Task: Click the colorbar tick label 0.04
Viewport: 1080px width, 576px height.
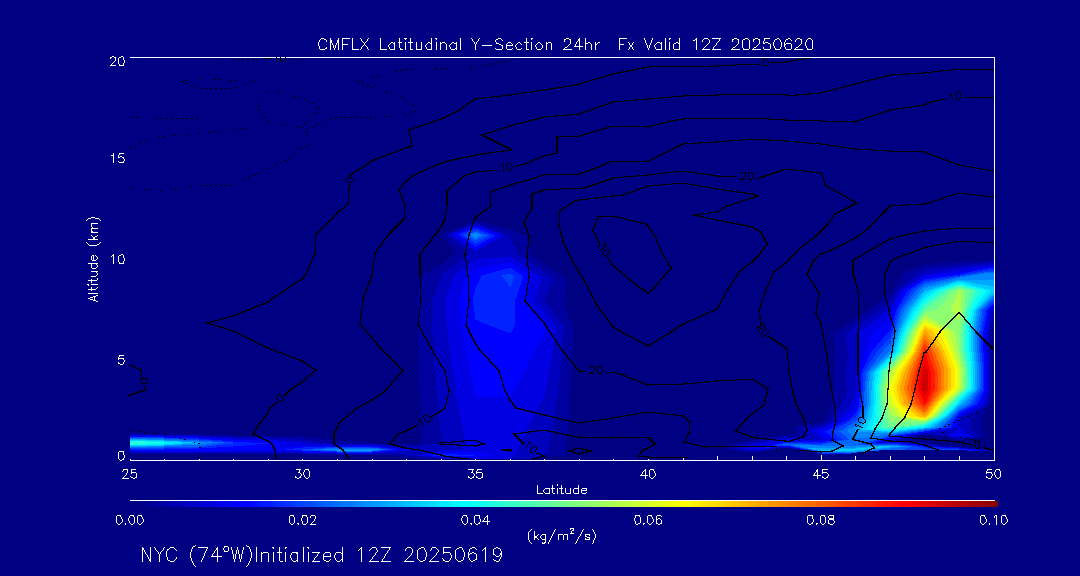Action: tap(476, 520)
